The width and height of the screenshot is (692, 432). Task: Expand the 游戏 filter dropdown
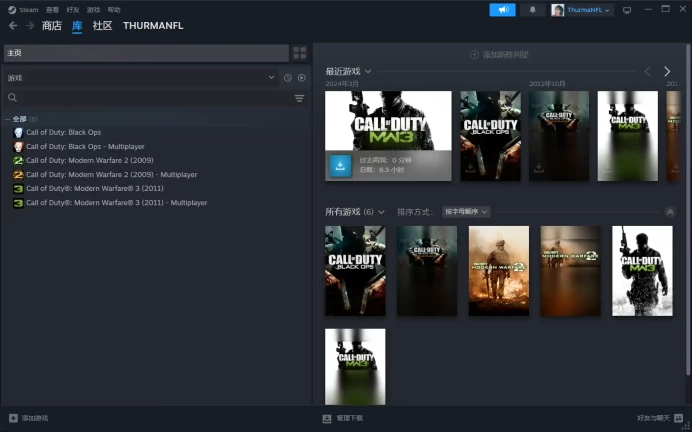coord(141,78)
